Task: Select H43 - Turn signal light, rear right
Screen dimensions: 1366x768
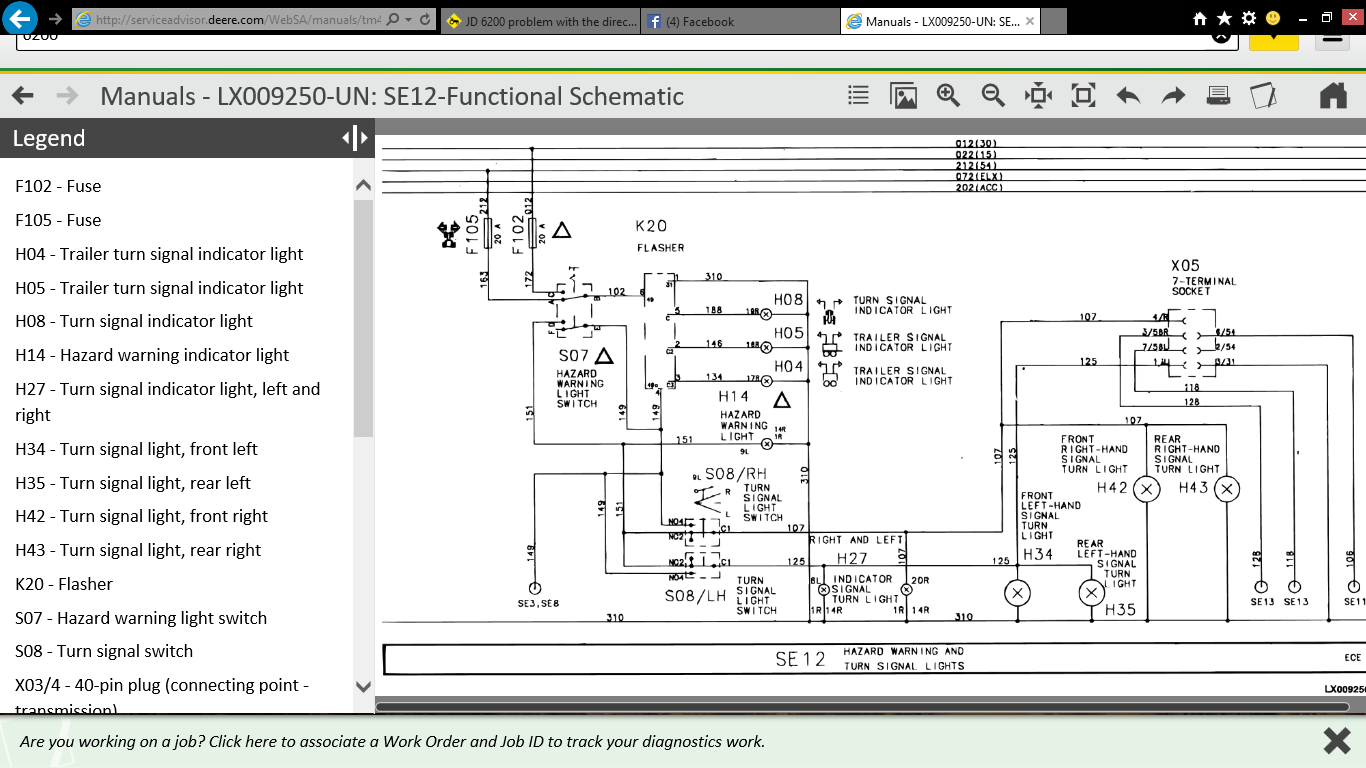Action: click(138, 550)
